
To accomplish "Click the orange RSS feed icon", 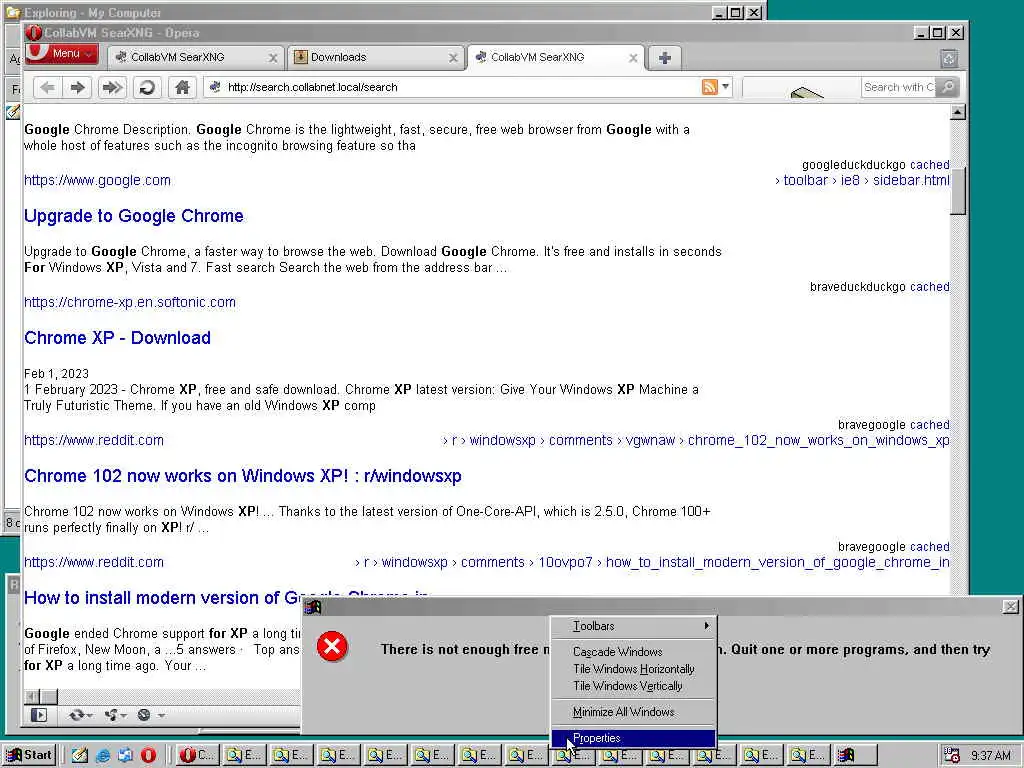I will click(709, 87).
